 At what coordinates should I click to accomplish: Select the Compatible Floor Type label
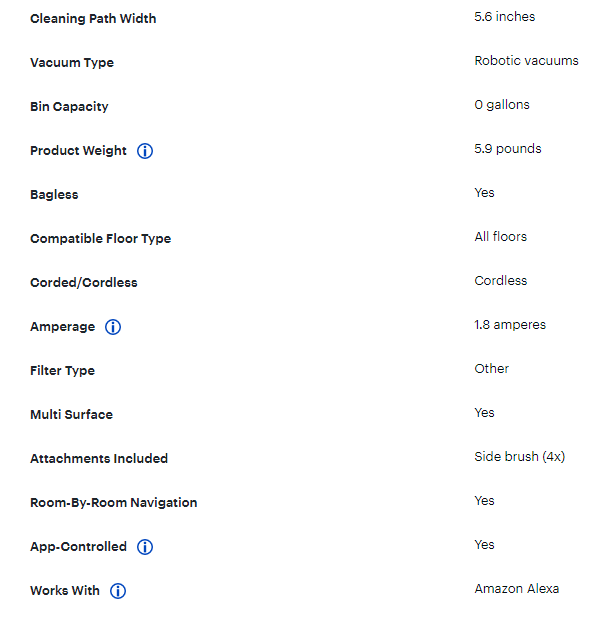pos(100,239)
